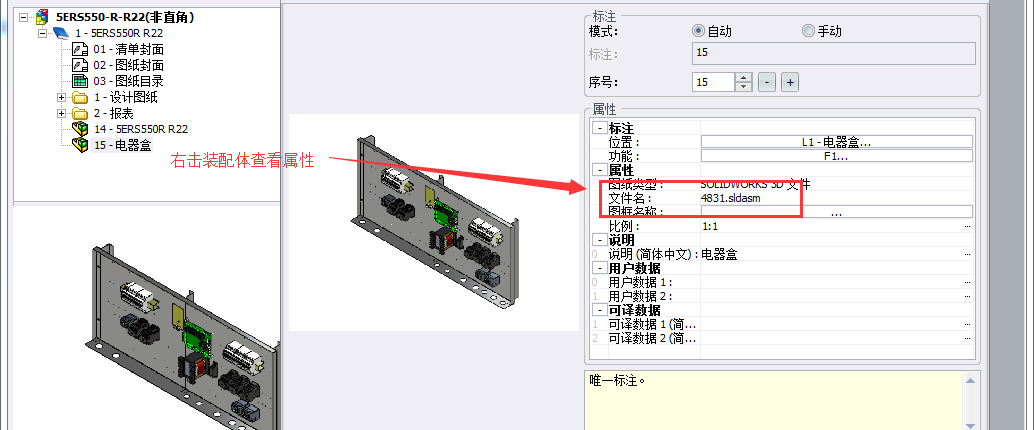Select the project root 5ERS550-R-R22 icon

click(43, 17)
